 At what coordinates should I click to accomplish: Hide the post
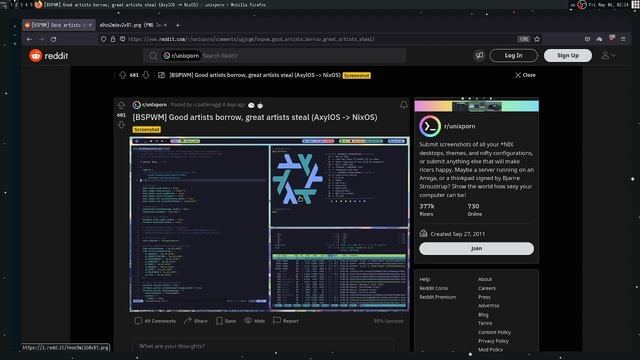(x=255, y=321)
